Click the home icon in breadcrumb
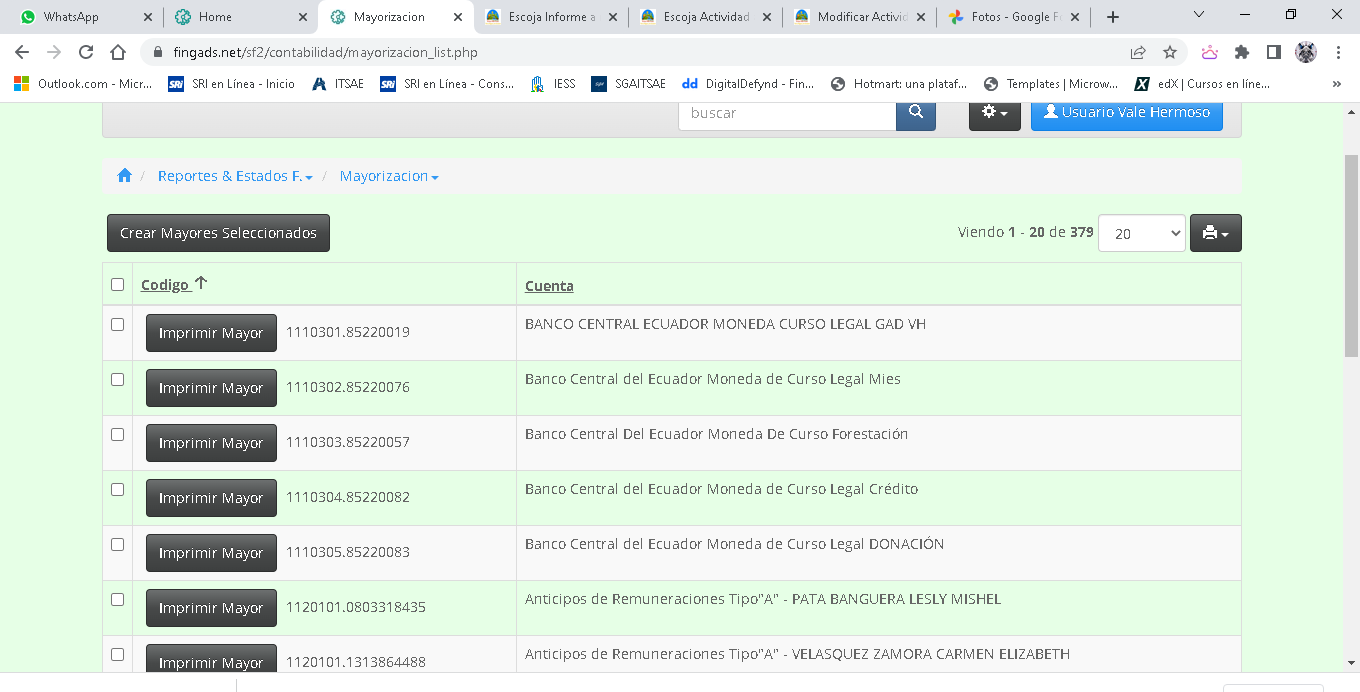 click(x=124, y=176)
